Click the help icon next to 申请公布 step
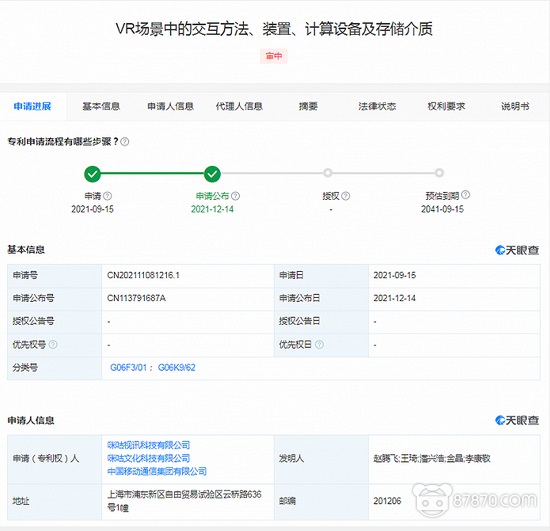 pyautogui.click(x=236, y=196)
